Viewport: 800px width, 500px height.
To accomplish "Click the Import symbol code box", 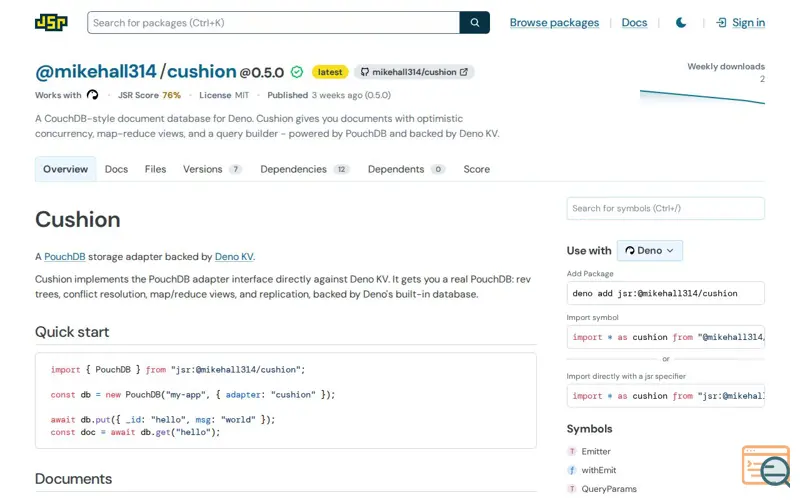I will 665,337.
